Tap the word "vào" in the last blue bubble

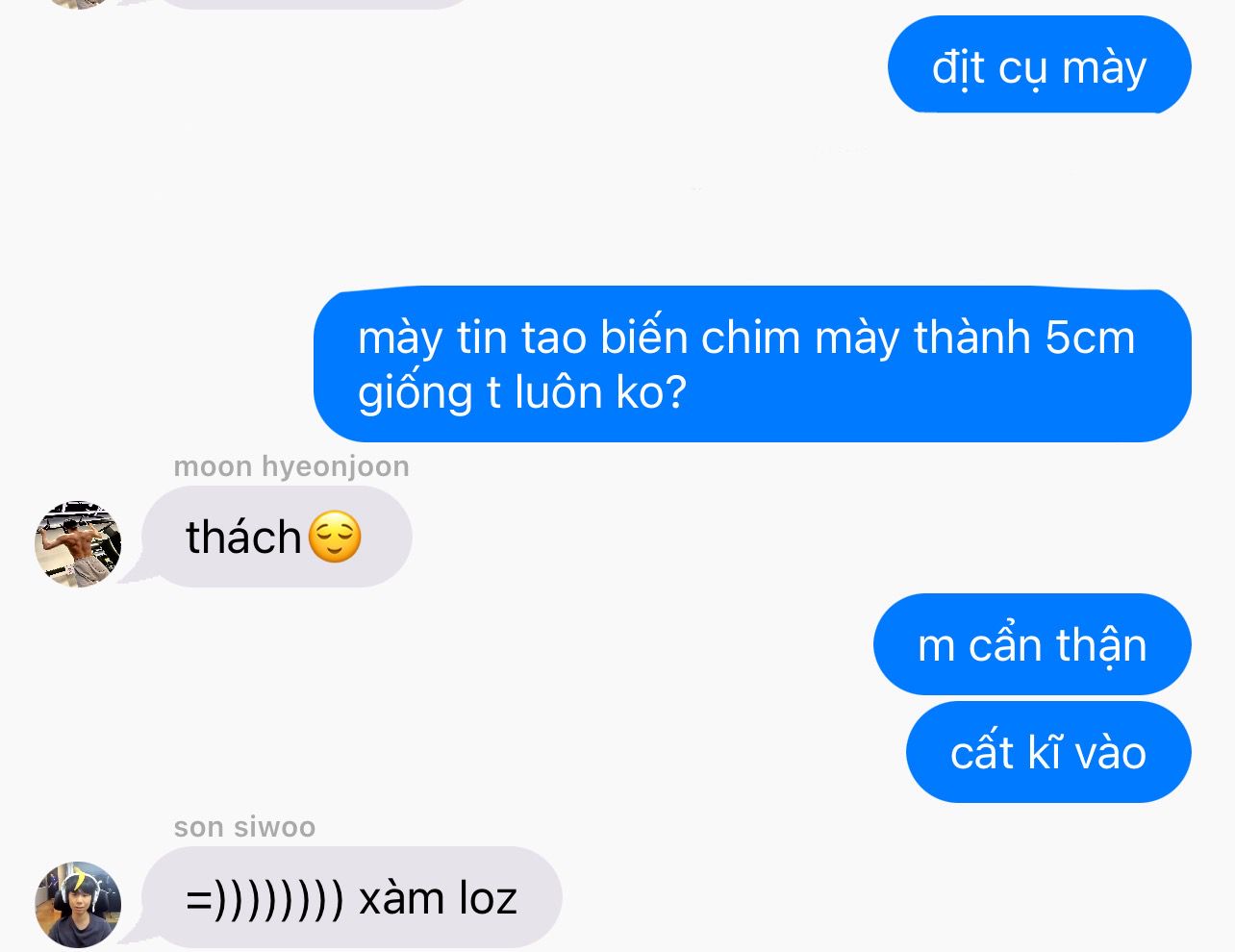pyautogui.click(x=1110, y=753)
